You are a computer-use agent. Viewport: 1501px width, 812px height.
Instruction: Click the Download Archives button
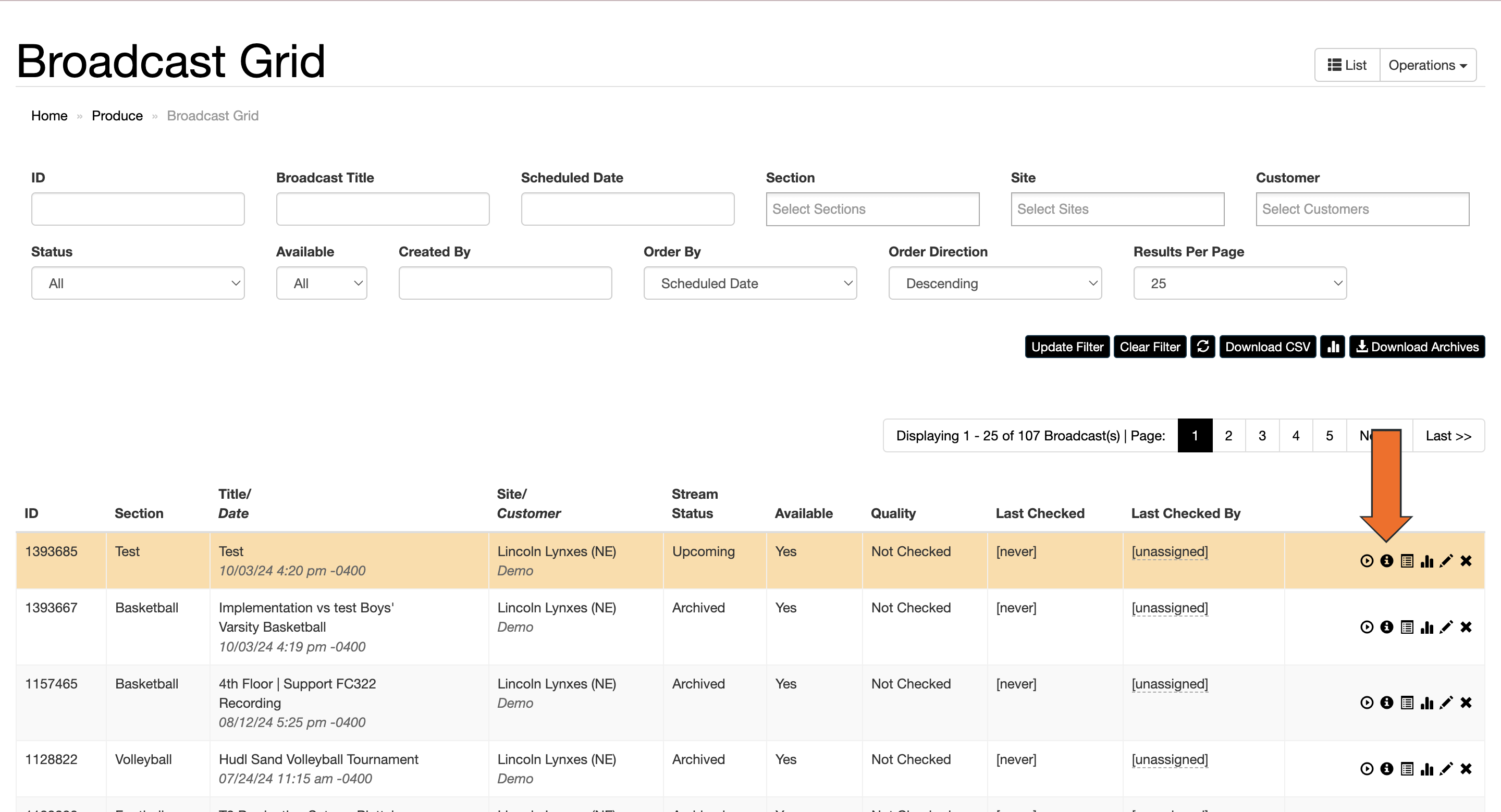(1417, 347)
